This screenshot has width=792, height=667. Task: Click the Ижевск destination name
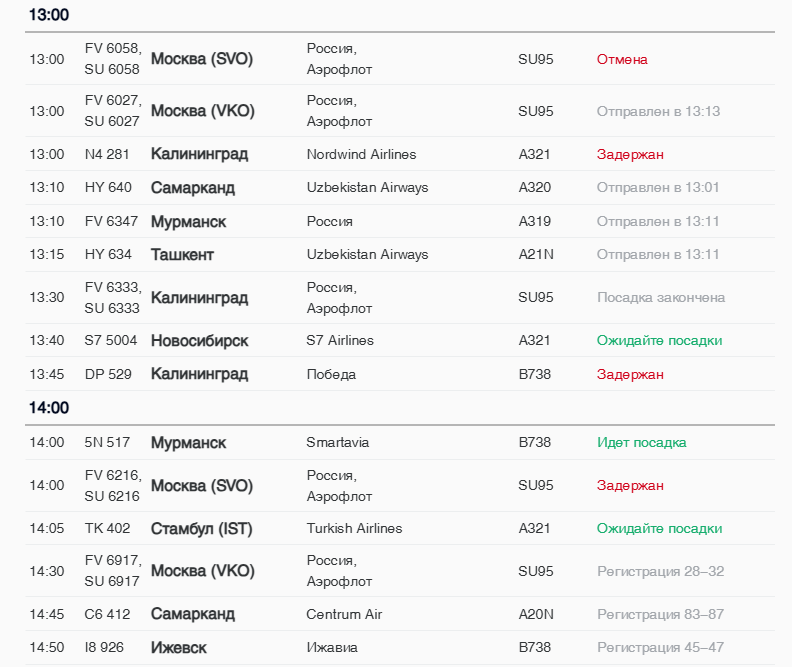(179, 648)
